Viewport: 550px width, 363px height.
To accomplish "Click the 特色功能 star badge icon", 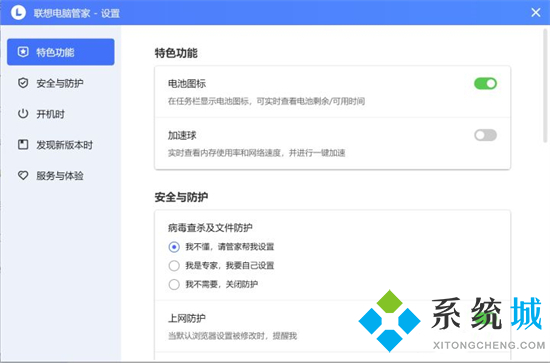I will (23, 52).
